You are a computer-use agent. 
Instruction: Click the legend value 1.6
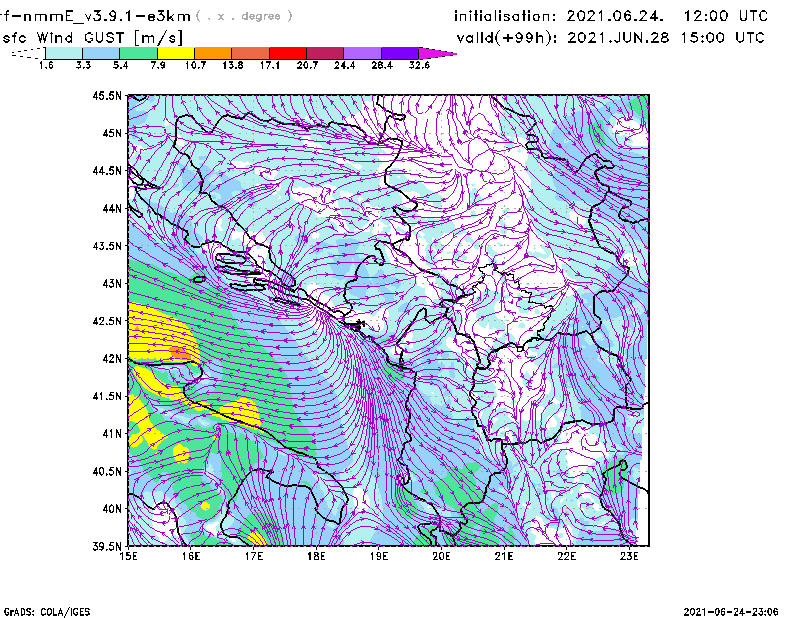[x=46, y=65]
